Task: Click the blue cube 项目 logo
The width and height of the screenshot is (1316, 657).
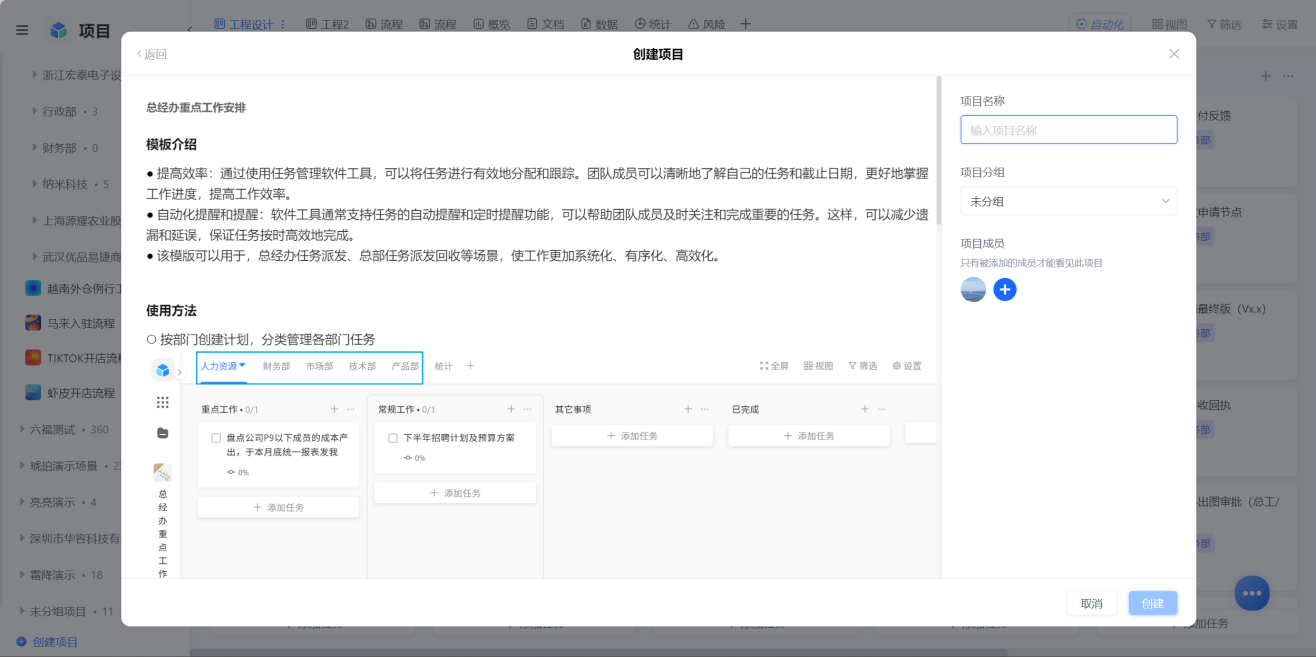Action: (x=59, y=30)
